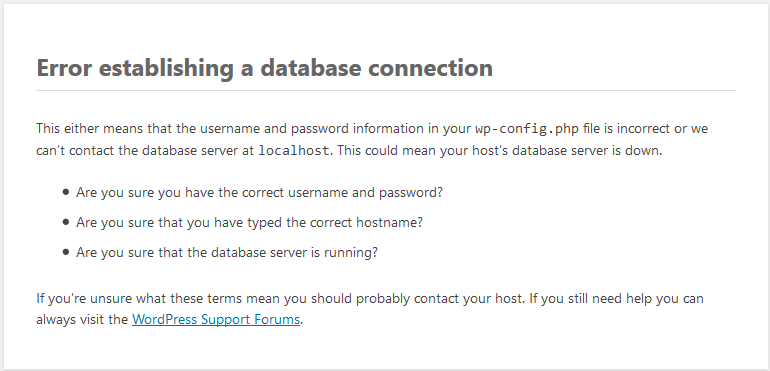Click the bullet before correct hostname question
Screen dimensions: 770x371
(66, 223)
